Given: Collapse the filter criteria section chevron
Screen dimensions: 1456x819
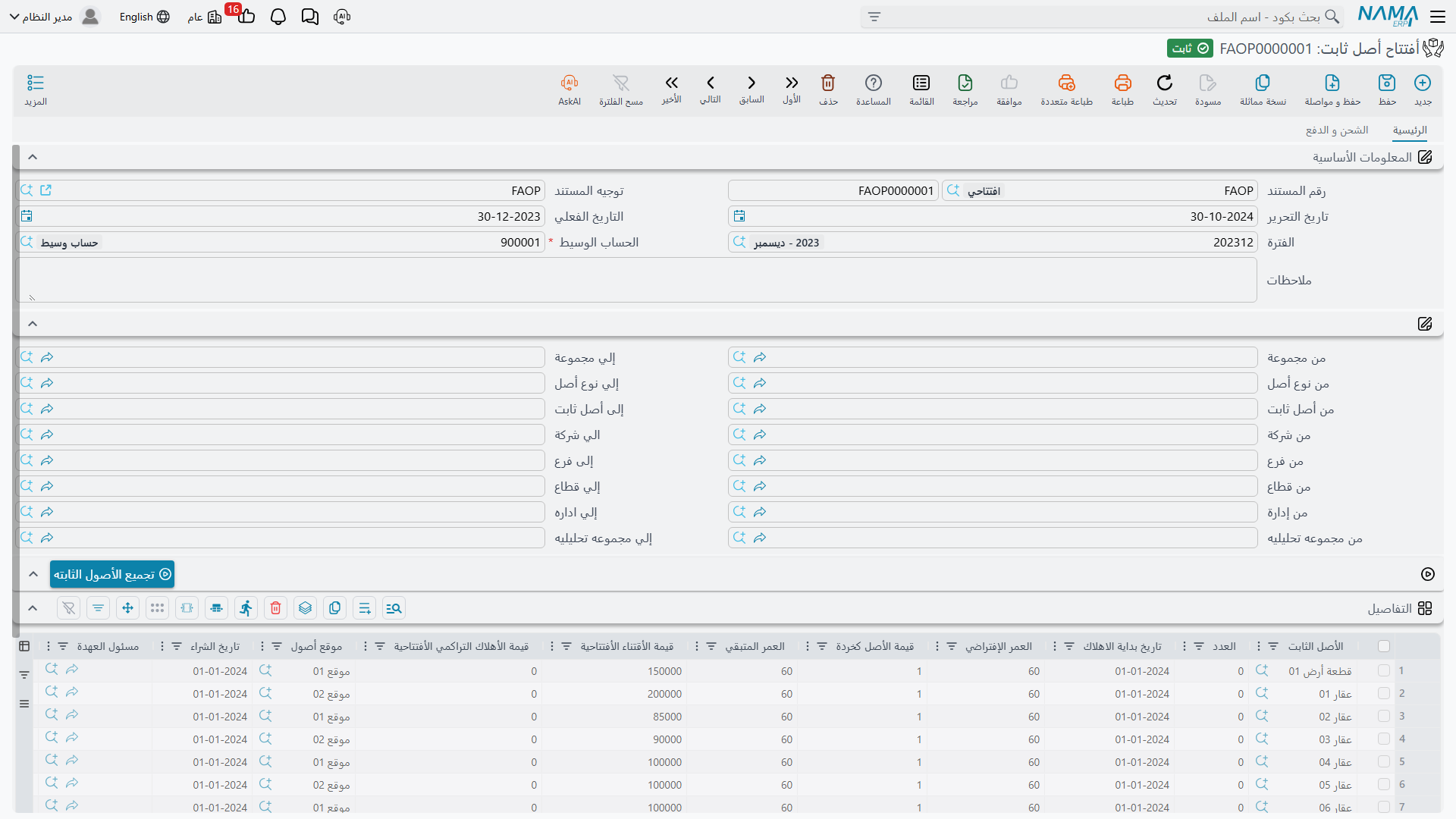Looking at the screenshot, I should (33, 324).
